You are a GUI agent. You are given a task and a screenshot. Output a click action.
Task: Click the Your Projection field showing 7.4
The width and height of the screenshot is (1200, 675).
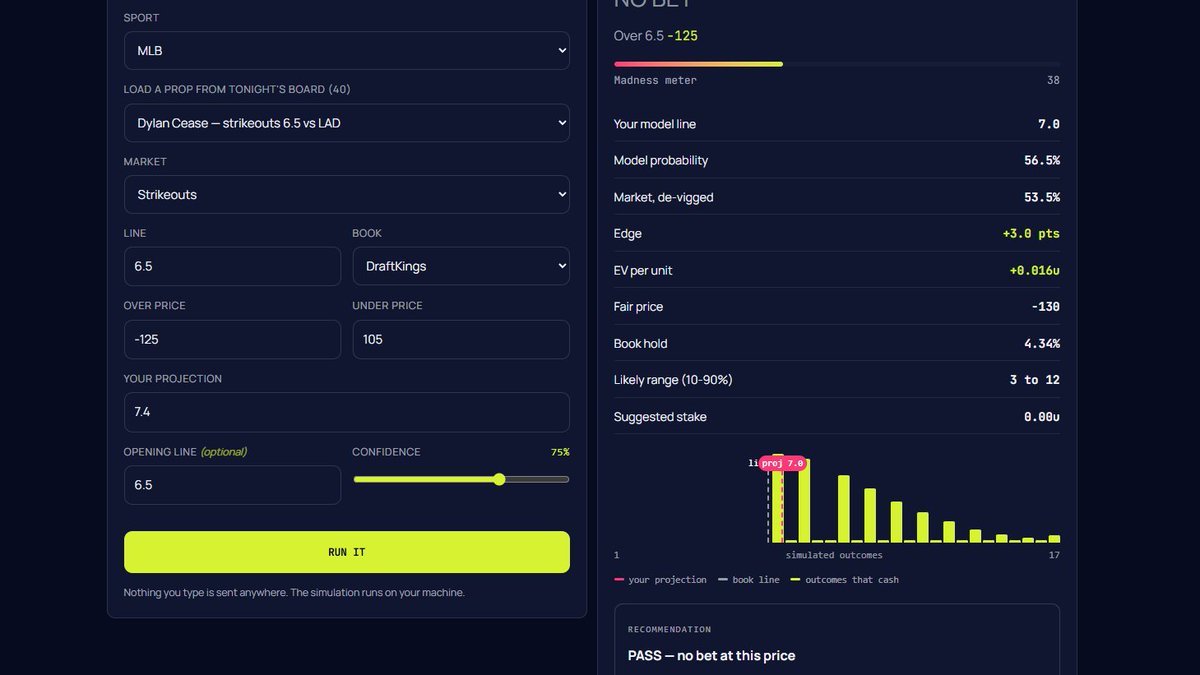click(x=346, y=412)
